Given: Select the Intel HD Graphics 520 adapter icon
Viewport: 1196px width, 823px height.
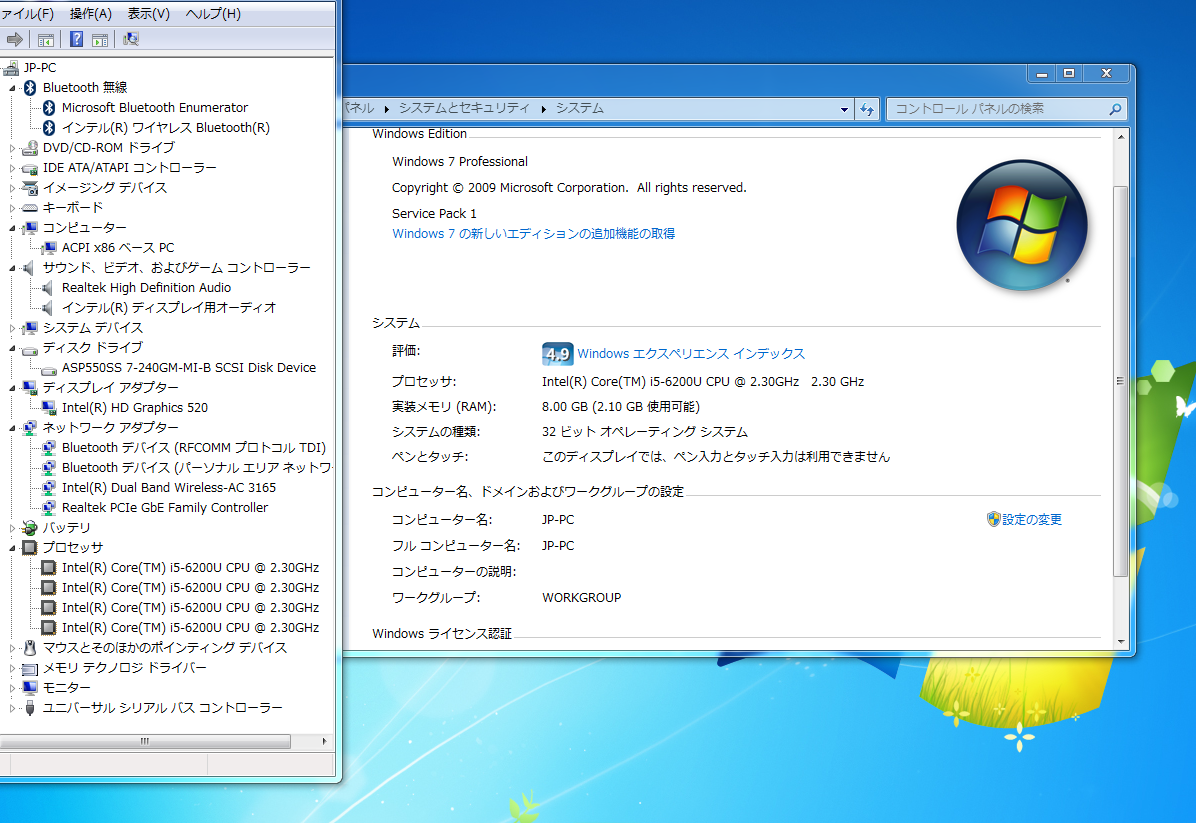Looking at the screenshot, I should [x=49, y=408].
